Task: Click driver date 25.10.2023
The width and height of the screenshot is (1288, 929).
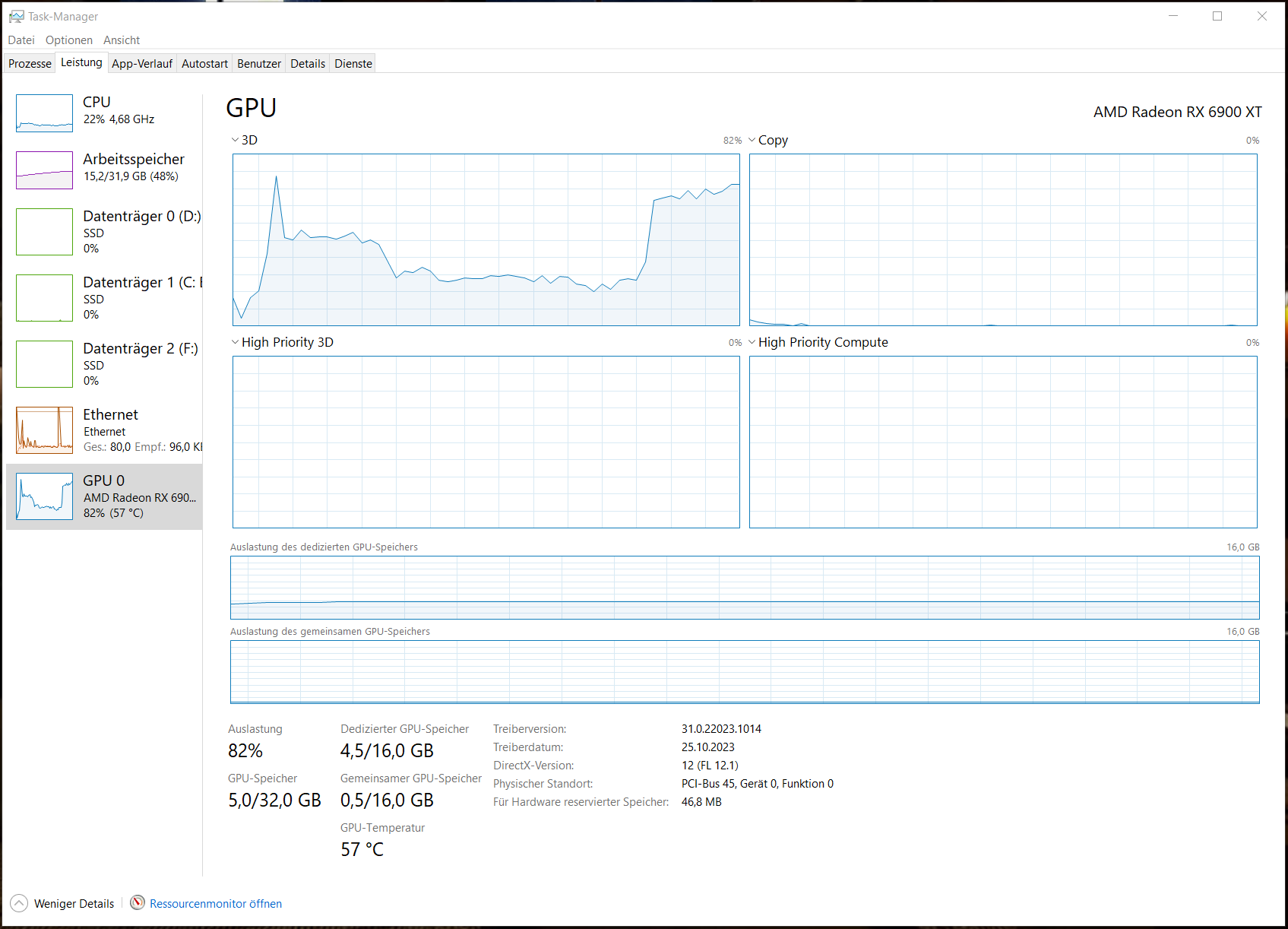Action: [x=708, y=747]
